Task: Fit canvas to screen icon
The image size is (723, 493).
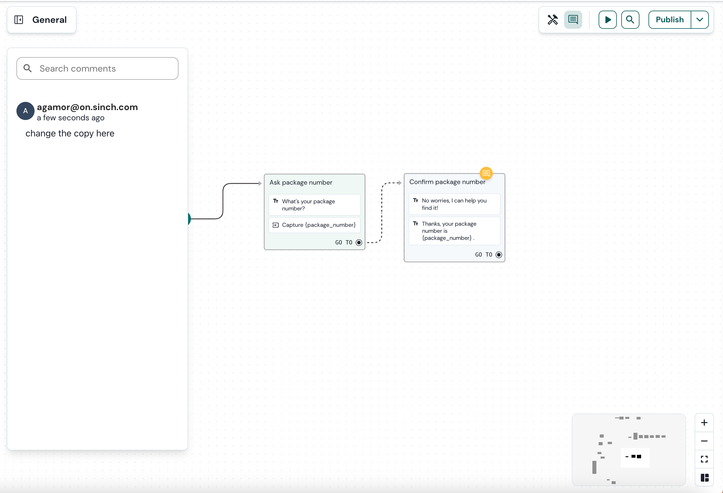Action: pos(704,459)
